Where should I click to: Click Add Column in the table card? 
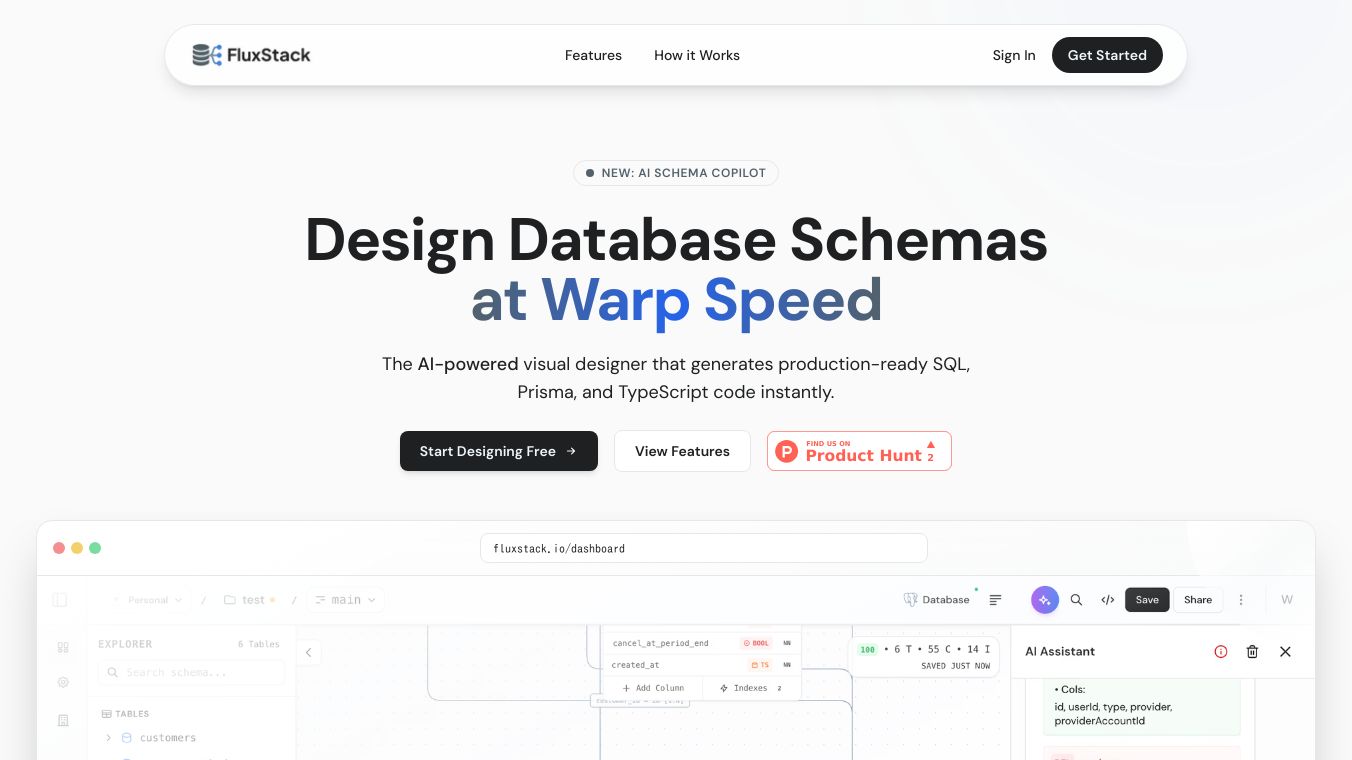point(653,688)
